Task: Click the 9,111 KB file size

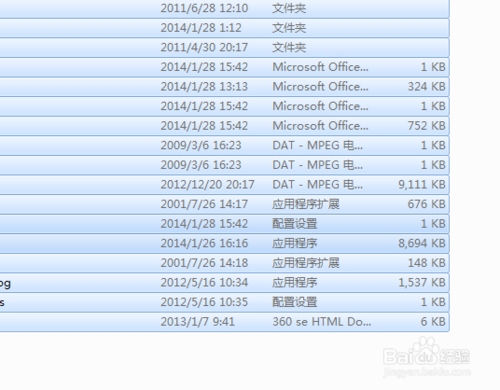Action: [422, 185]
